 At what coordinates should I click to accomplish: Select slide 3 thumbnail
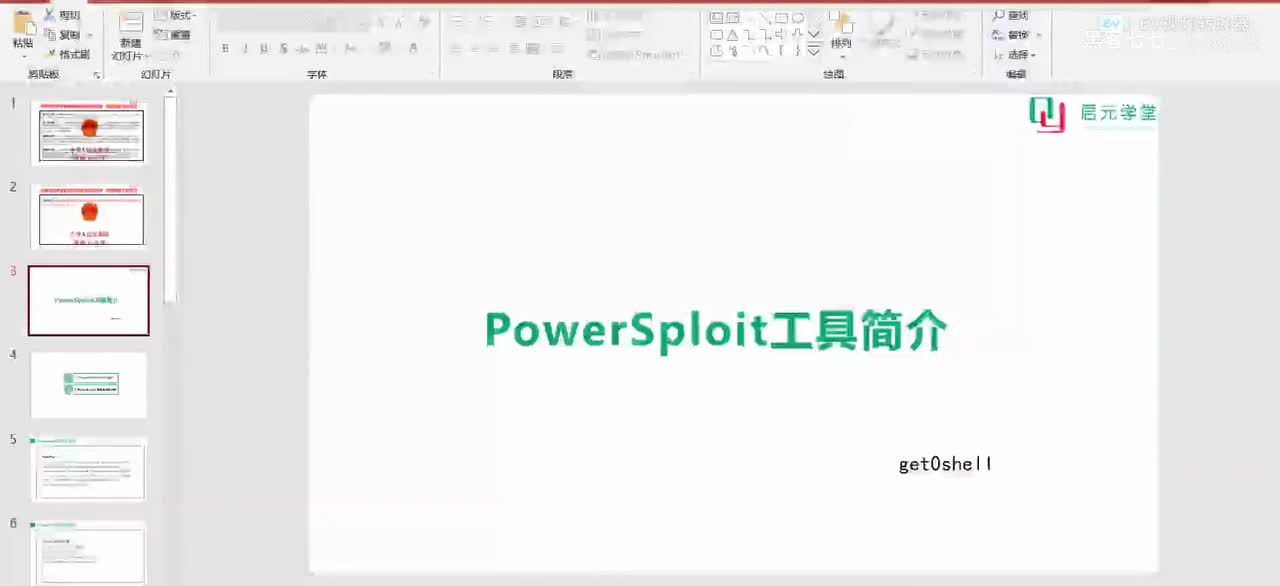point(89,301)
